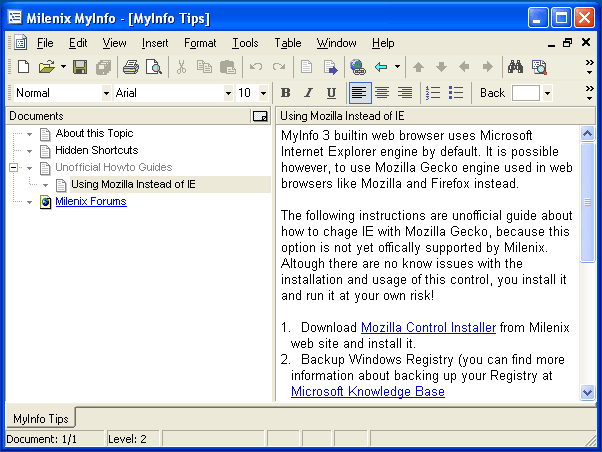The image size is (602, 452).
Task: Toggle Underline formatting
Action: 331,93
